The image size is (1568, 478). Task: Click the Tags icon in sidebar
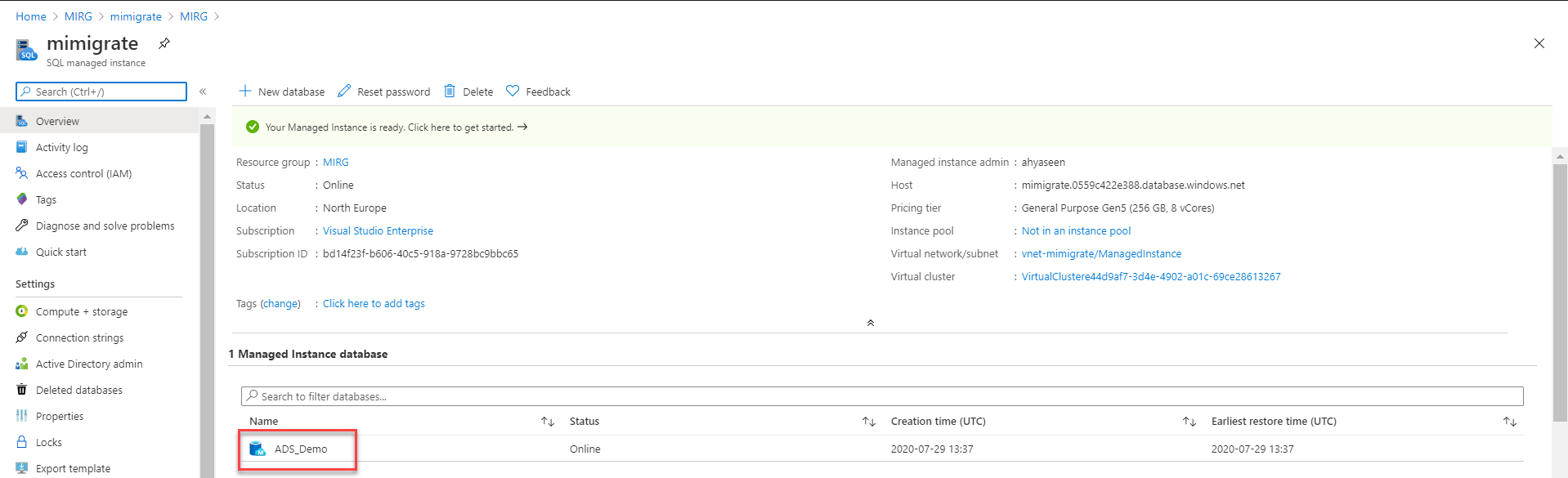22,199
